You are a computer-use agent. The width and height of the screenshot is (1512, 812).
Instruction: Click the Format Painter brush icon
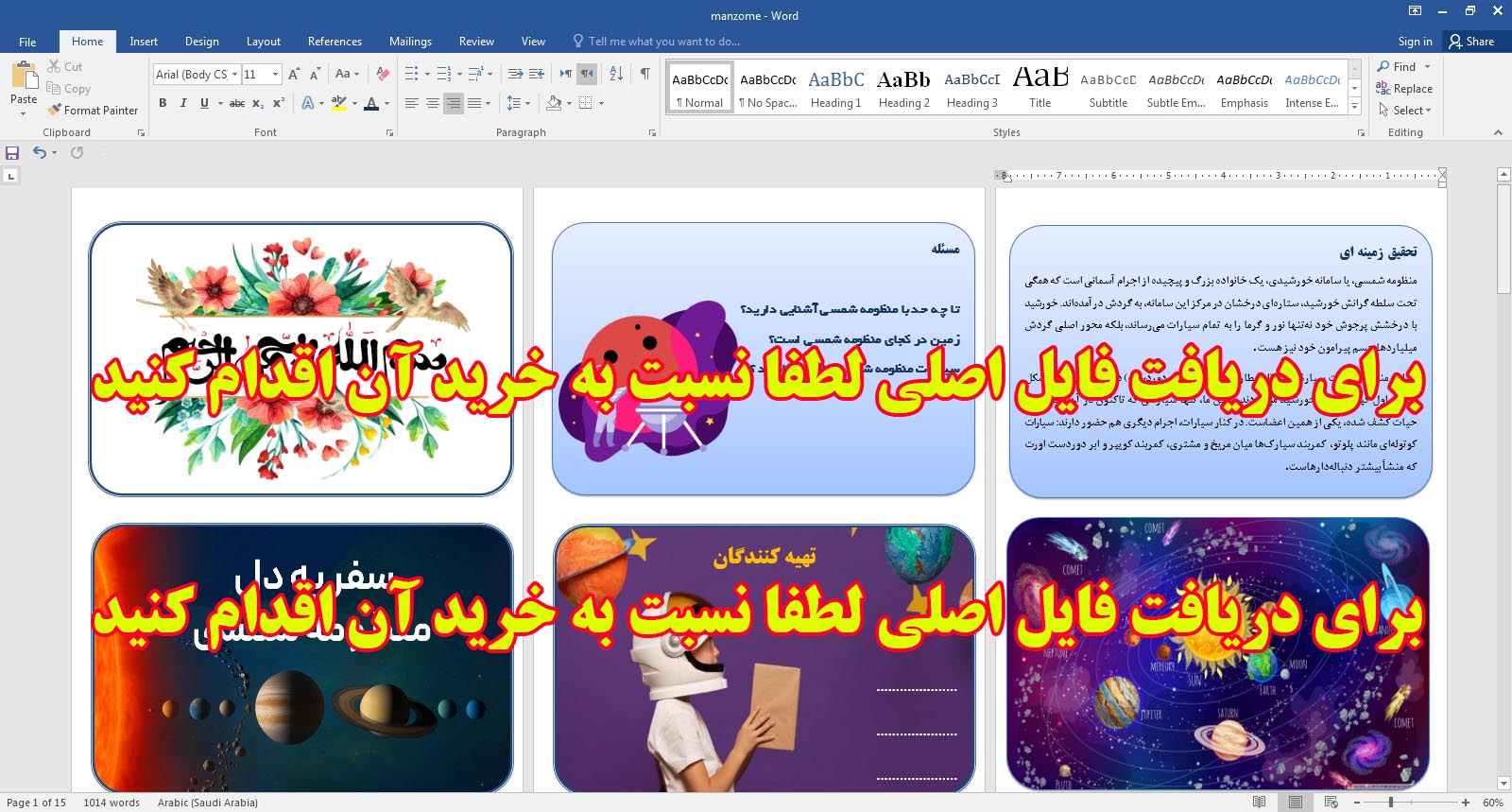[55, 110]
